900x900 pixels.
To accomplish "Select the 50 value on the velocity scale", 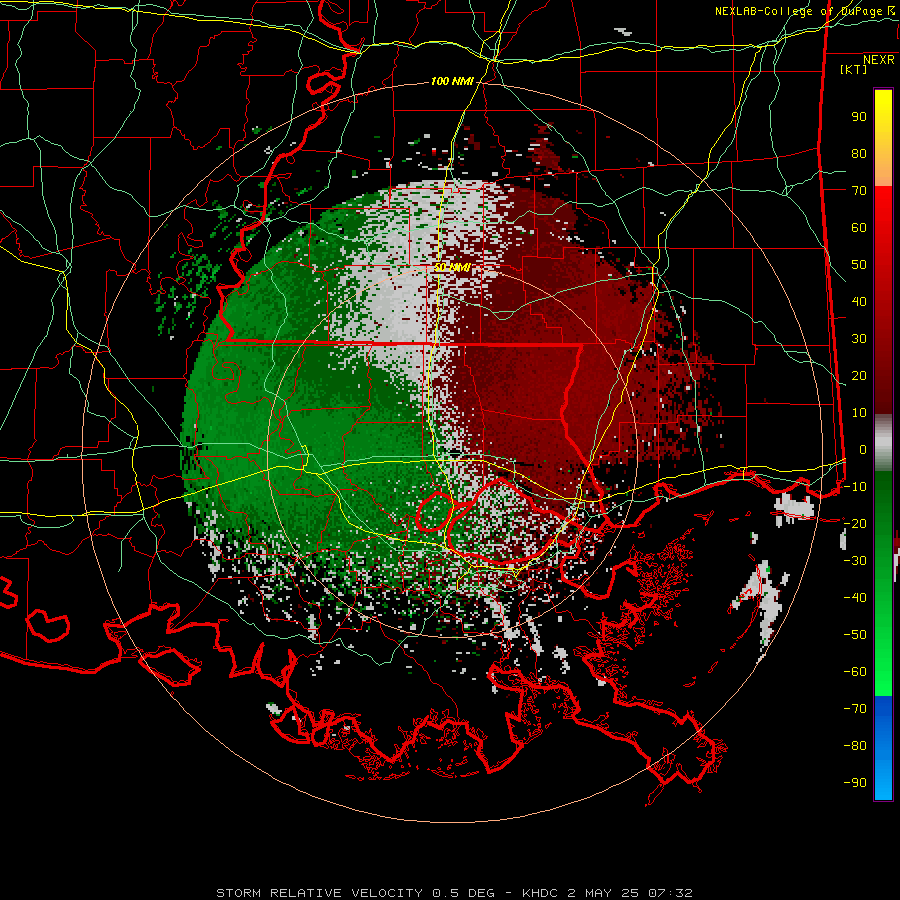I will click(x=859, y=265).
